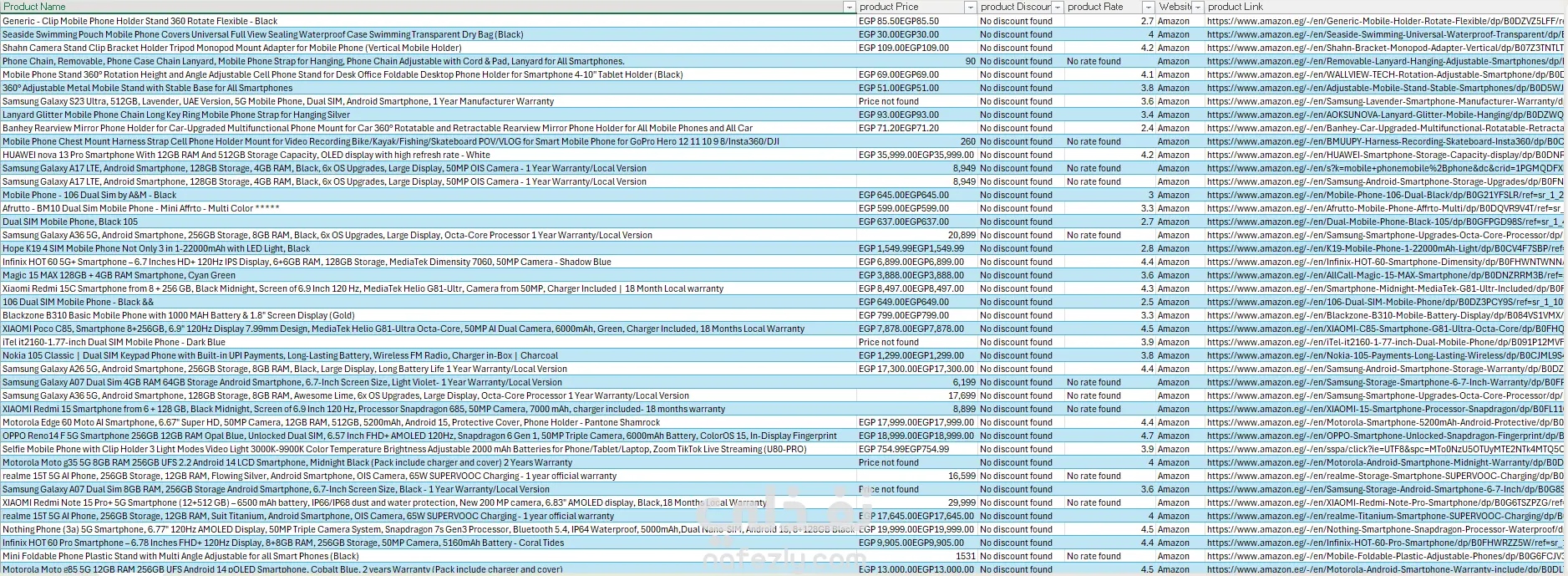Open the Product Name column filter dropdown

850,7
